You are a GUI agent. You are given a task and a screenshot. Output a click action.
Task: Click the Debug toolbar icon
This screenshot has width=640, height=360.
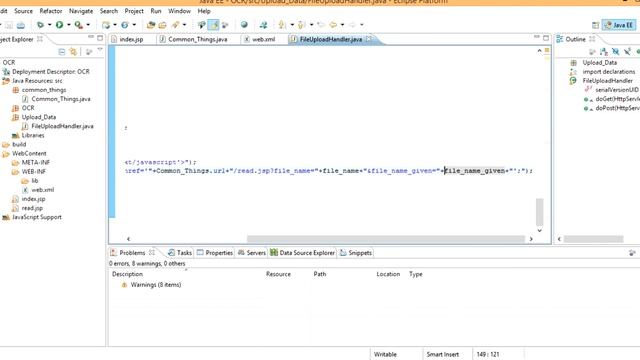(x=40, y=25)
